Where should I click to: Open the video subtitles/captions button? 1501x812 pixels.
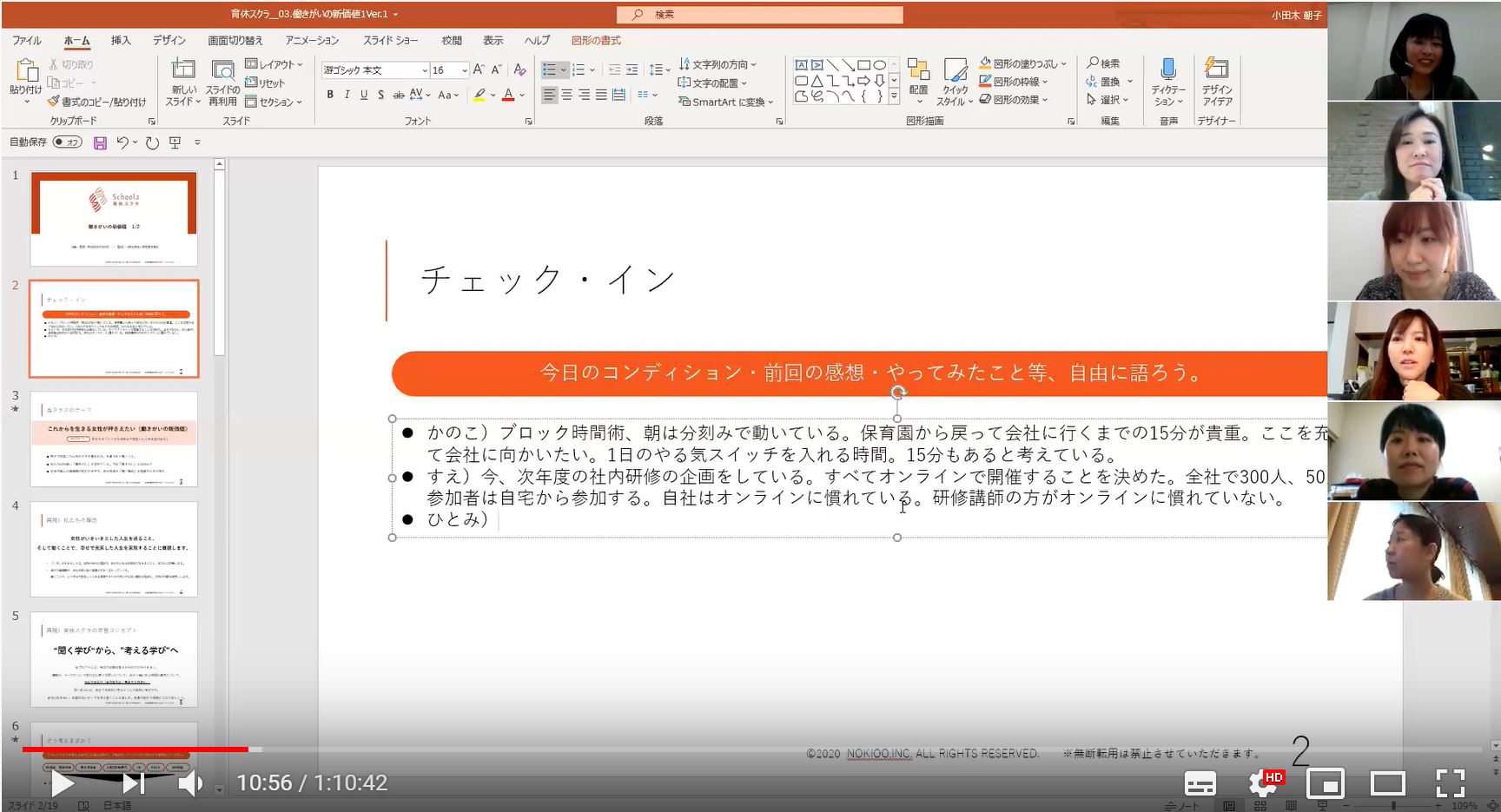(x=1200, y=783)
